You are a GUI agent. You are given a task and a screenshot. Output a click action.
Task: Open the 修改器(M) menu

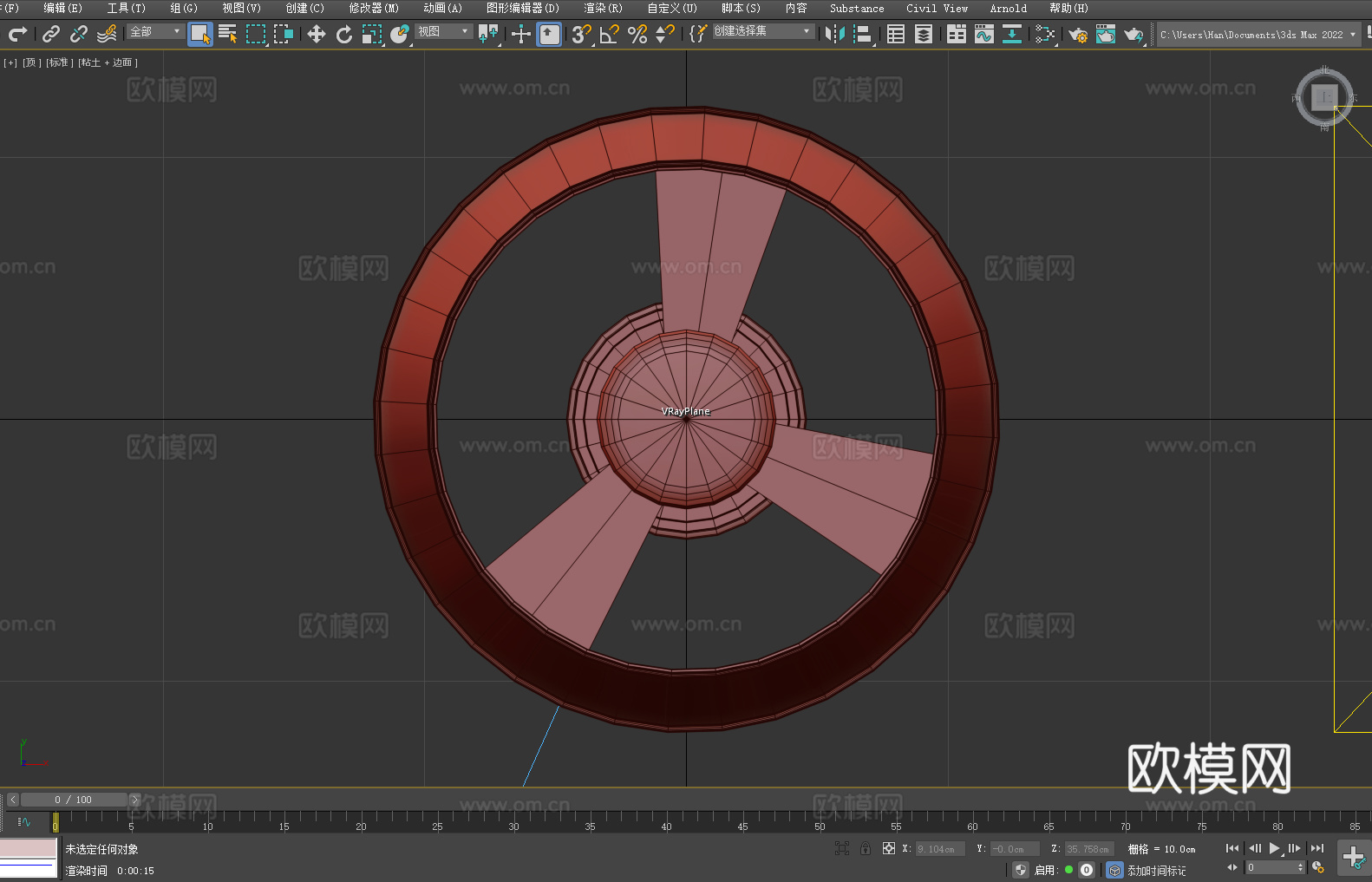[374, 8]
